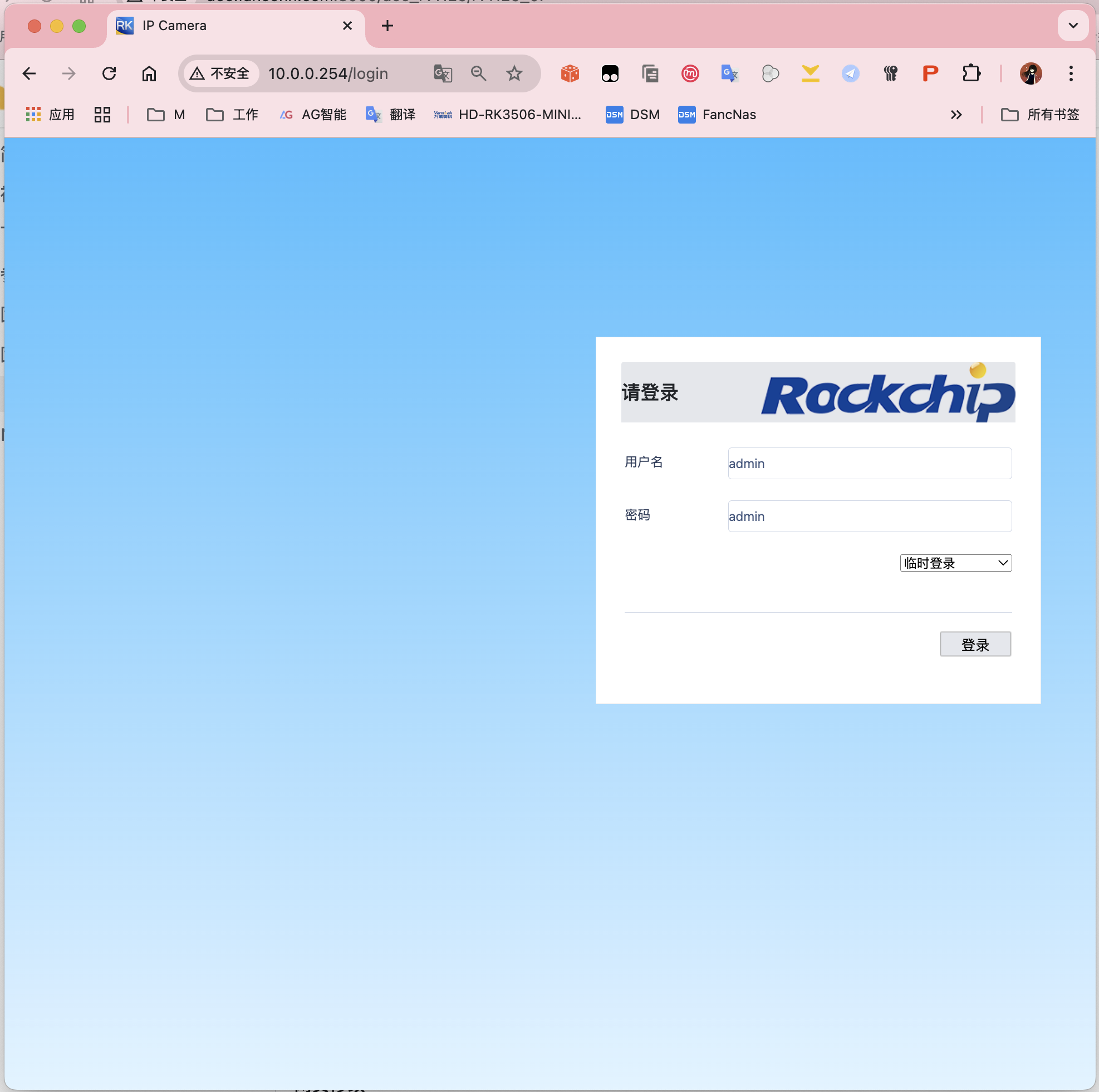Viewport: 1099px width, 1092px height.
Task: Go to the browser home page
Action: click(x=149, y=73)
